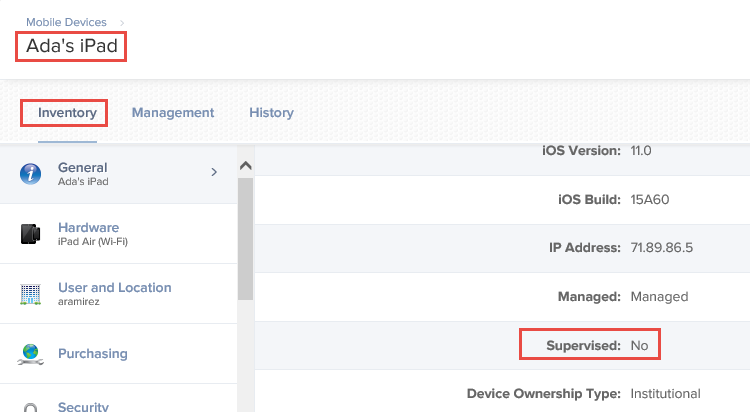Open the Purchasing category

(119, 353)
